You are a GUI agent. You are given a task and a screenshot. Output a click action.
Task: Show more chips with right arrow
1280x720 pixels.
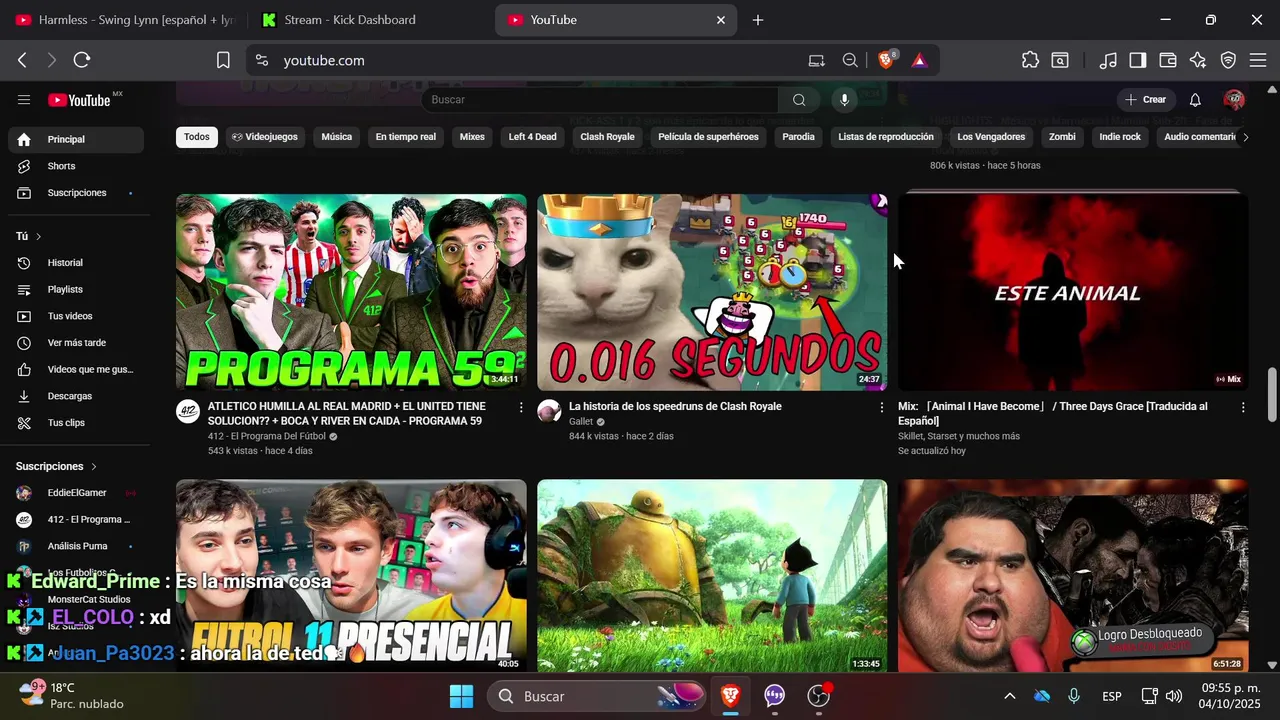coord(1245,137)
